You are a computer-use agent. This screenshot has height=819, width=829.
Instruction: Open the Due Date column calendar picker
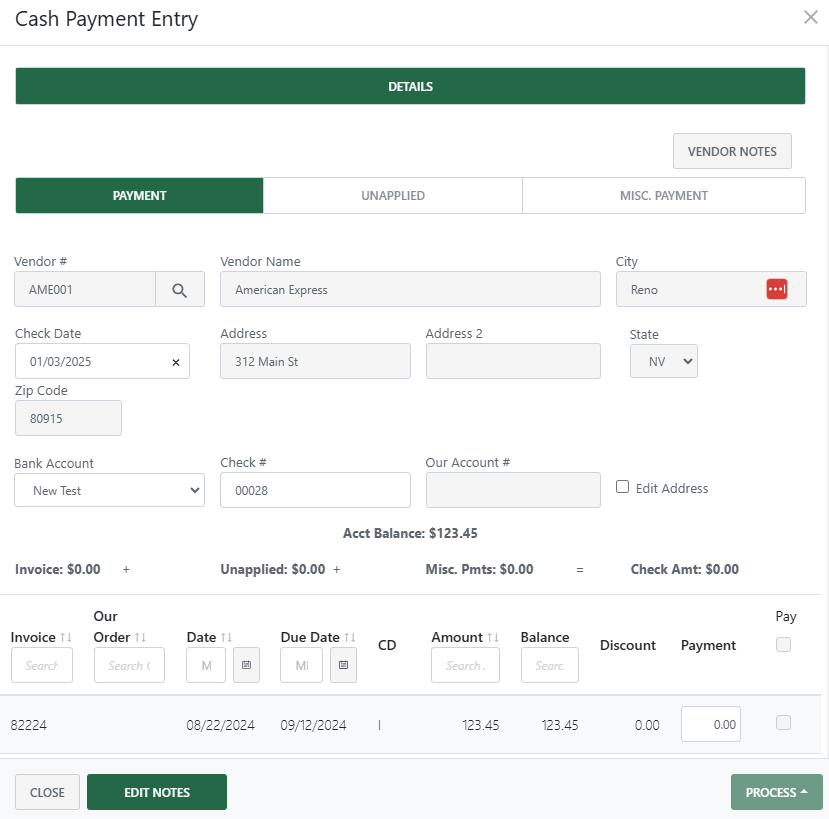point(341,665)
